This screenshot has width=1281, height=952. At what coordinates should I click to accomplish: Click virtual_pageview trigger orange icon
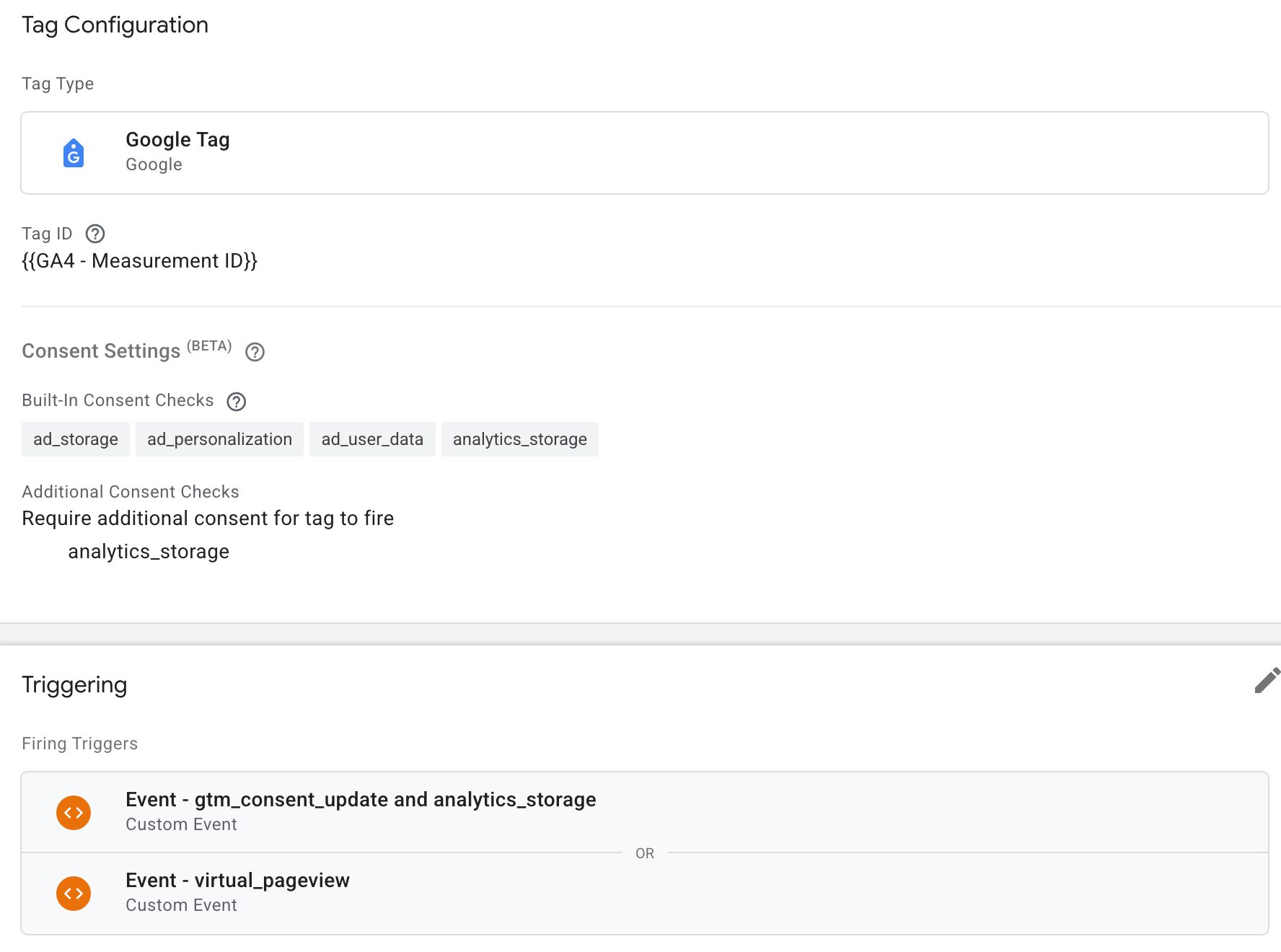pos(74,894)
